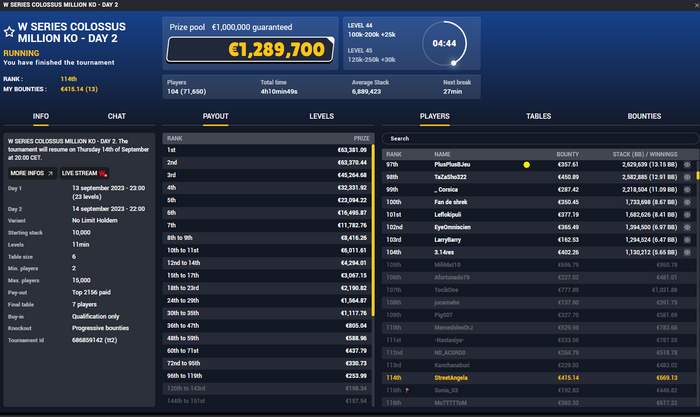The image size is (700, 417).
Task: Open the CHAT tab
Action: [x=117, y=116]
